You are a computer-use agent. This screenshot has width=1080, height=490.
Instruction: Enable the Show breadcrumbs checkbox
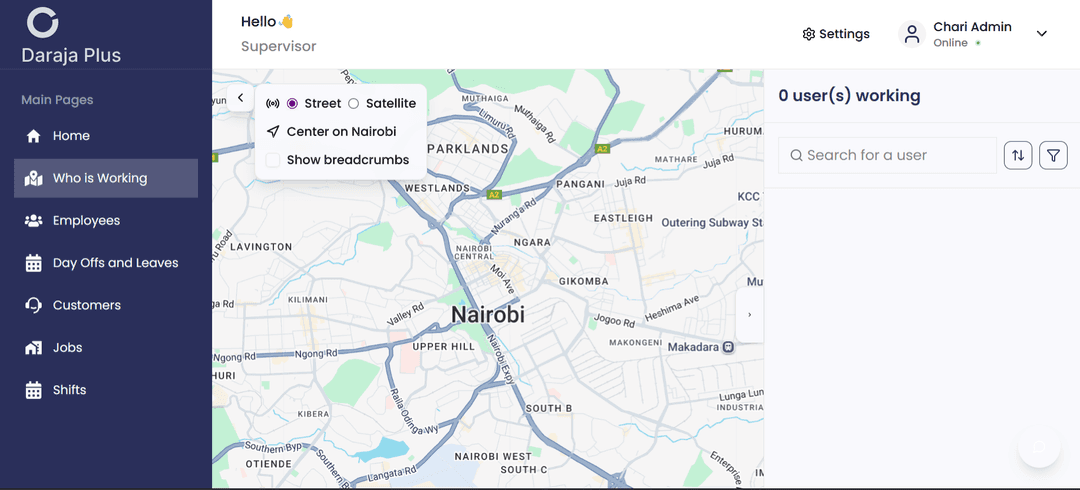coord(273,160)
